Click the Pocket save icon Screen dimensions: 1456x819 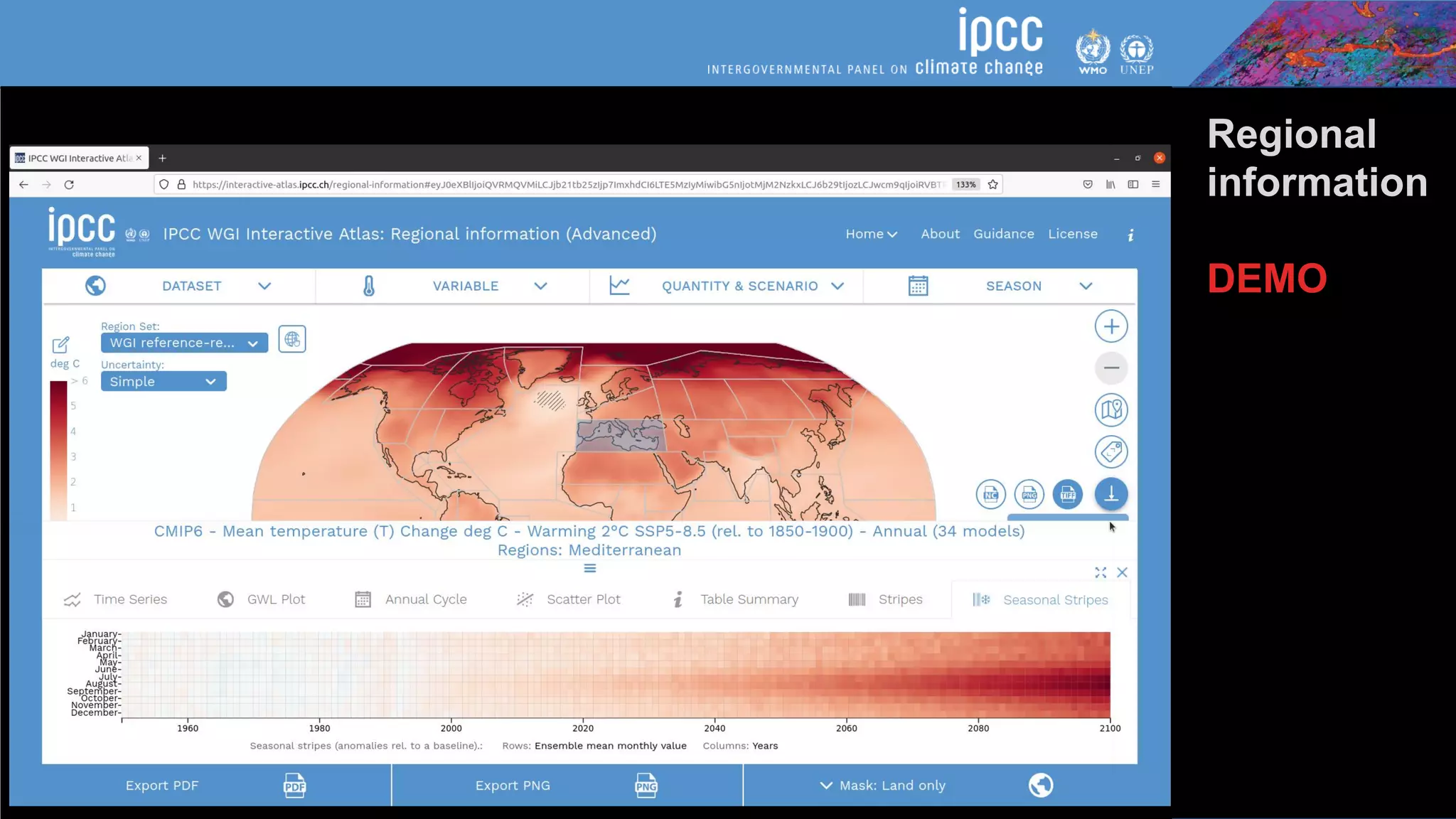point(1088,184)
